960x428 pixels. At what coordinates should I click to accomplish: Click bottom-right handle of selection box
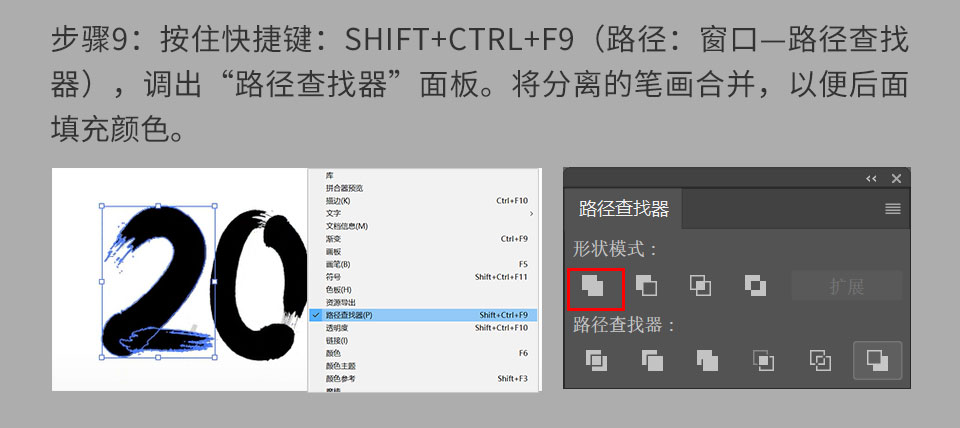(214, 357)
